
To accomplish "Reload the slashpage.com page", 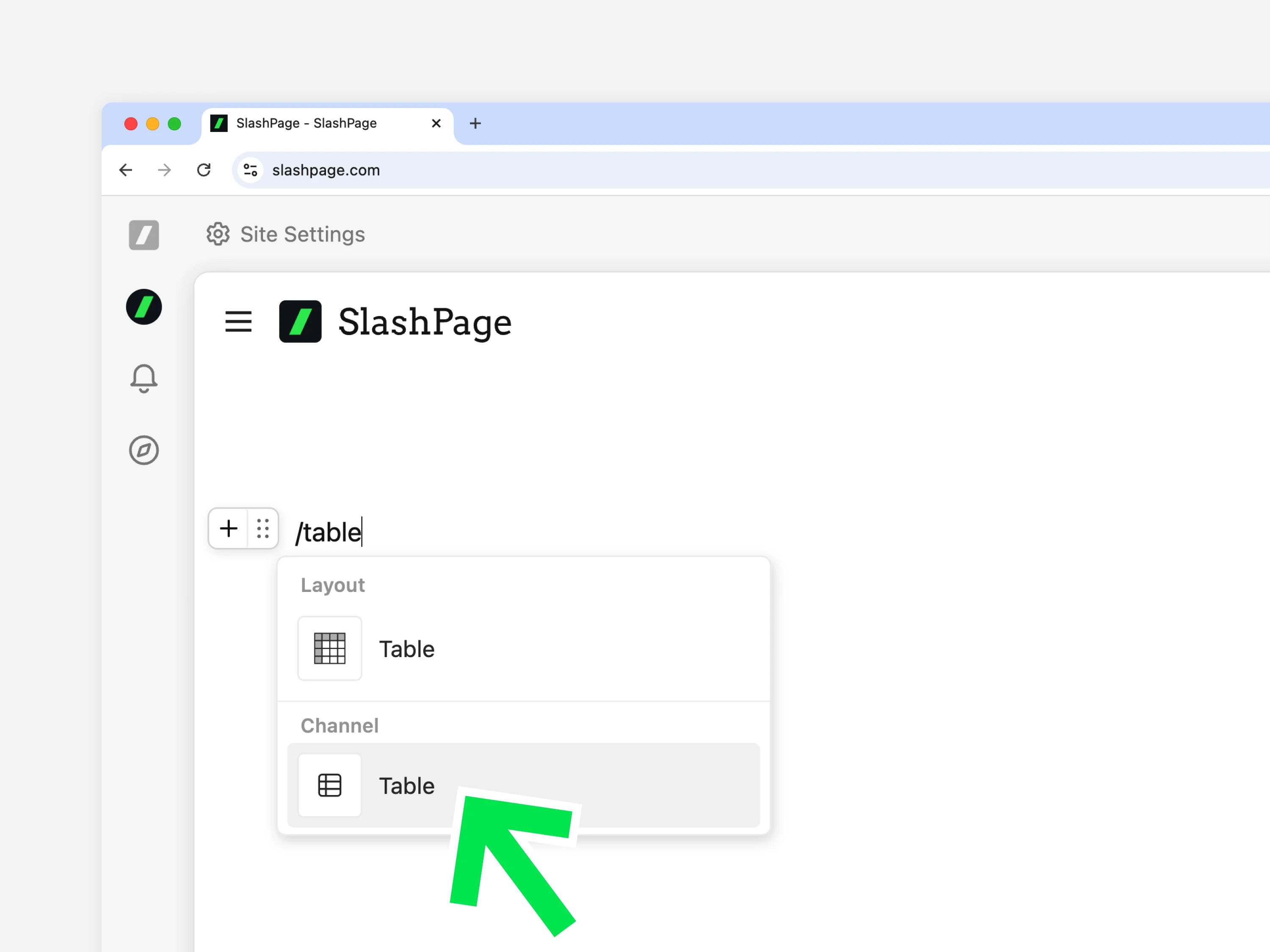I will tap(204, 170).
